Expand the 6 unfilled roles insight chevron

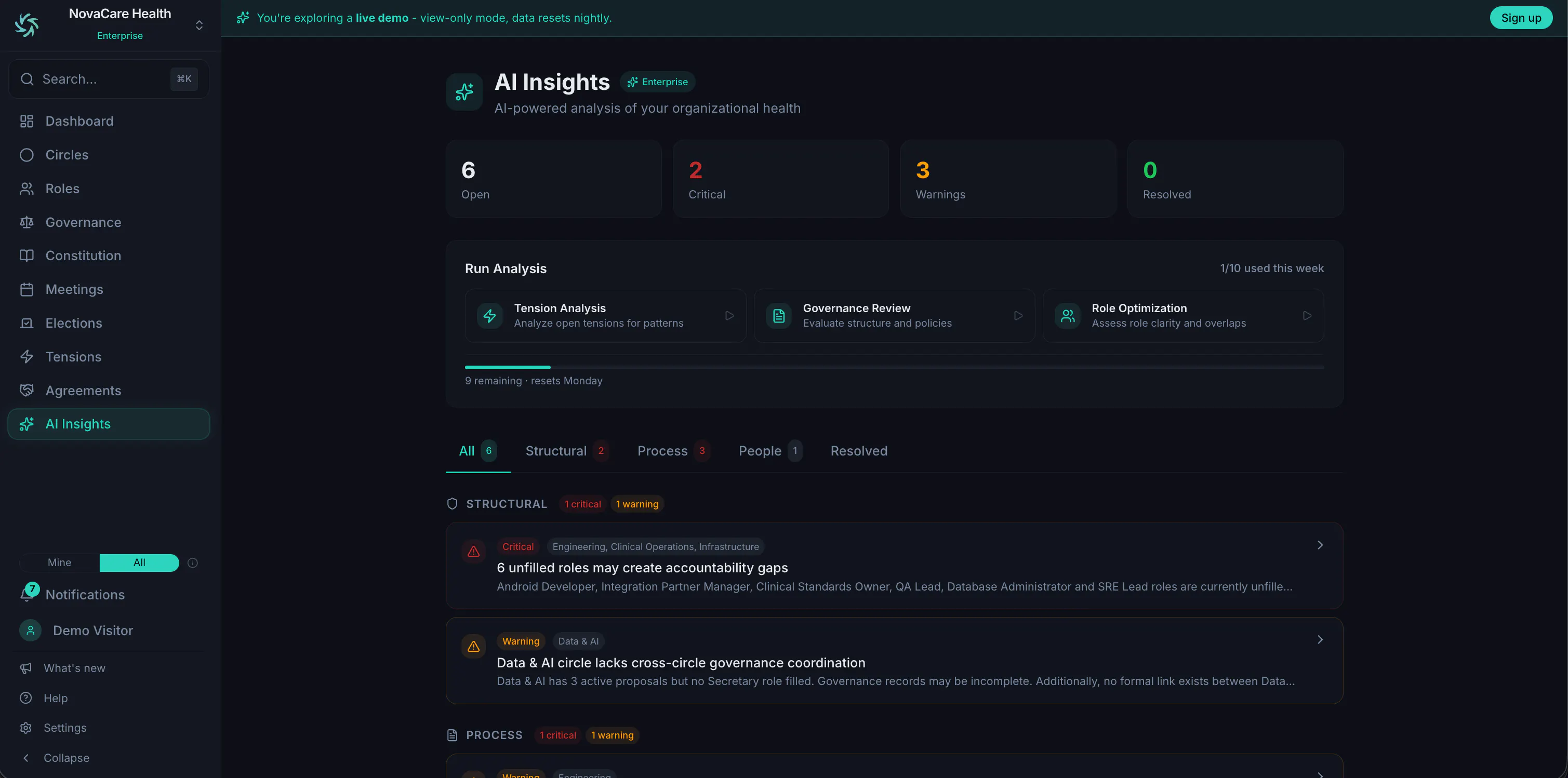click(1320, 545)
